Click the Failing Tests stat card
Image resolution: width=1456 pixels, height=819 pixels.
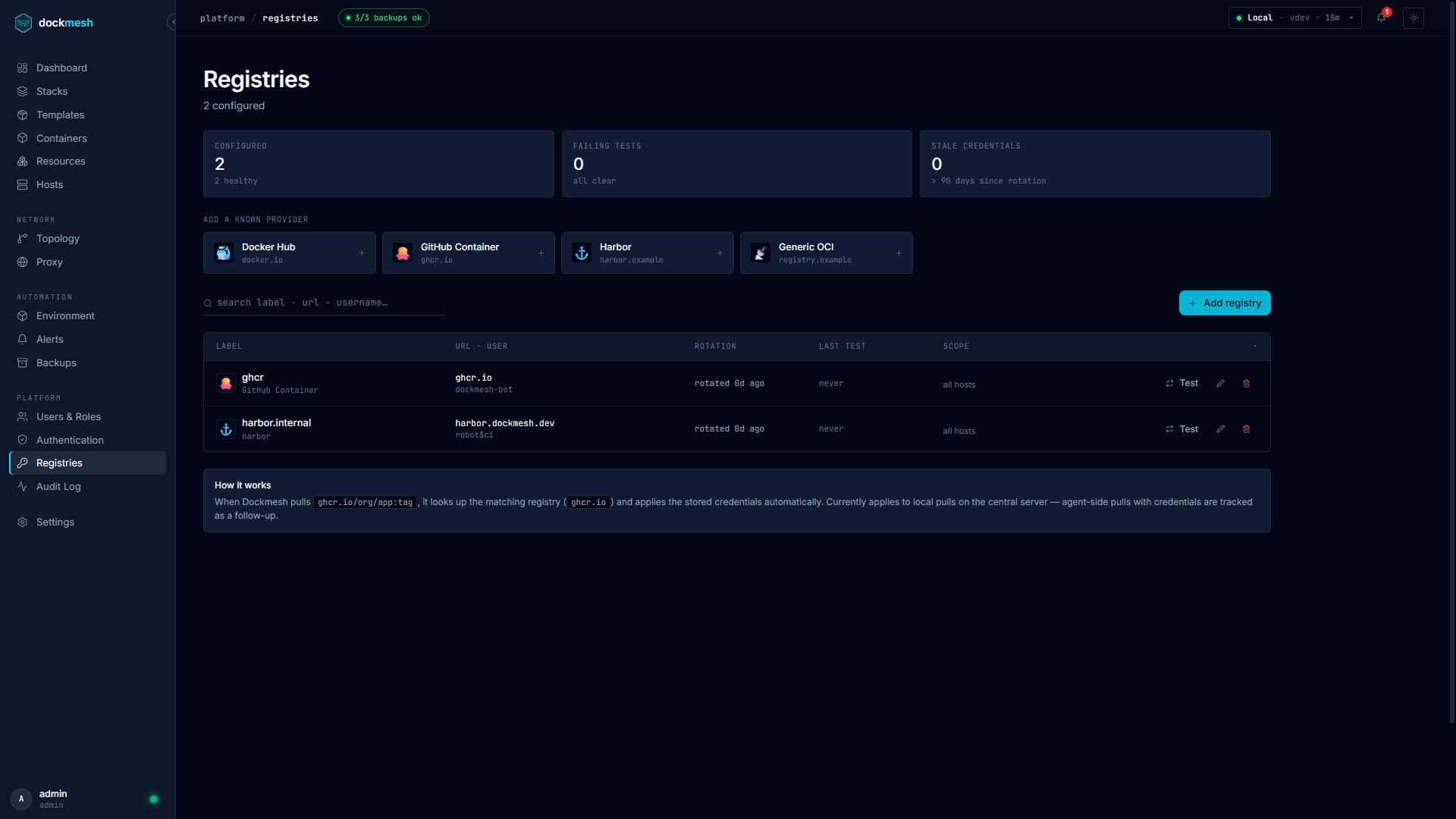[736, 164]
